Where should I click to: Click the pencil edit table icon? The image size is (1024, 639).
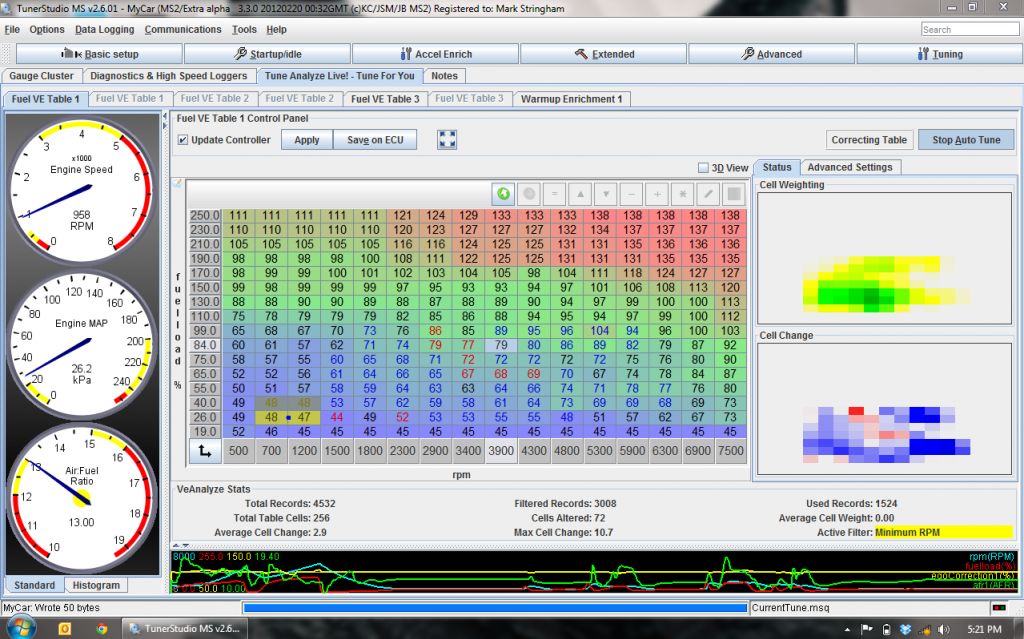tap(710, 193)
